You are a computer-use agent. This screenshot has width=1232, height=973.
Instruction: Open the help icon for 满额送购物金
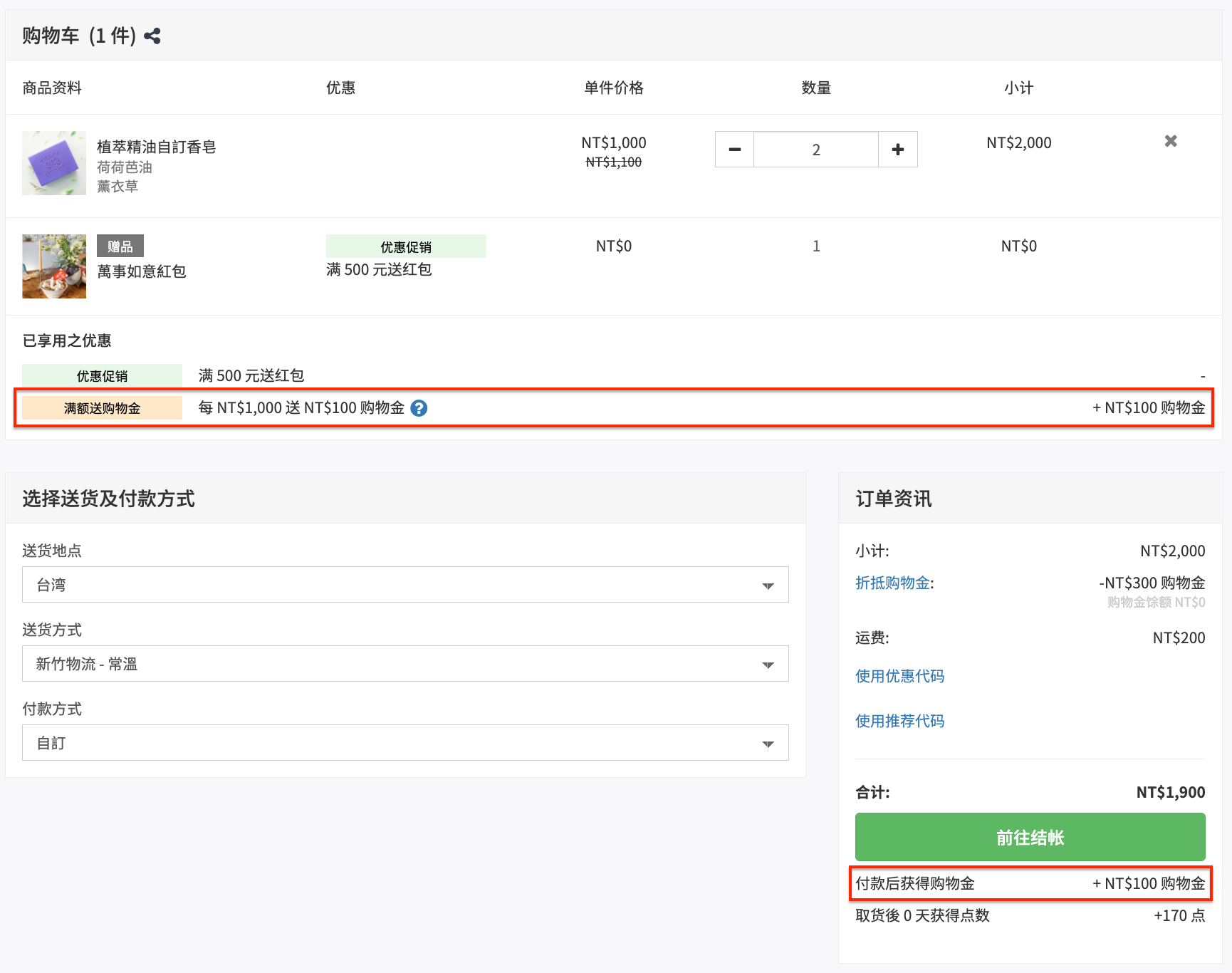pyautogui.click(x=419, y=408)
